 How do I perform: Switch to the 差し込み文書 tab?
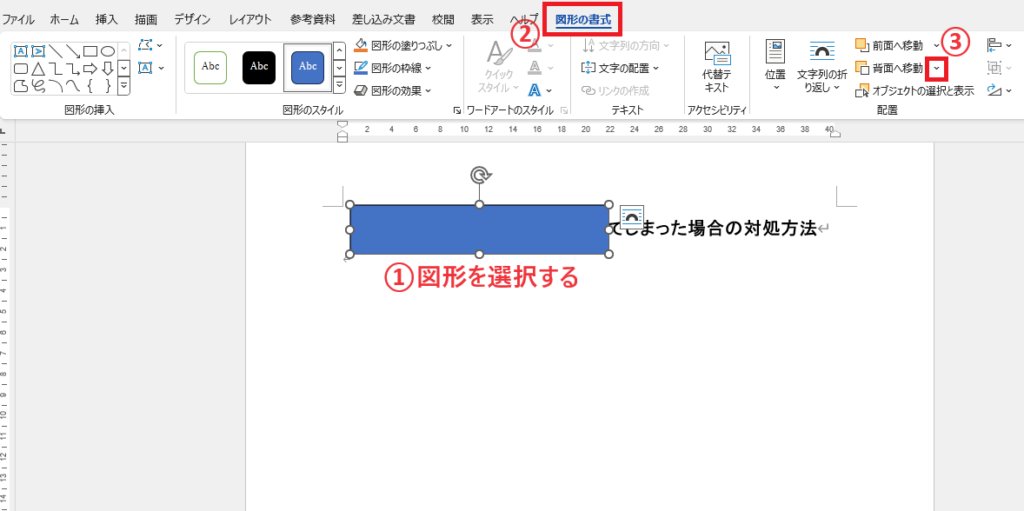coord(383,19)
